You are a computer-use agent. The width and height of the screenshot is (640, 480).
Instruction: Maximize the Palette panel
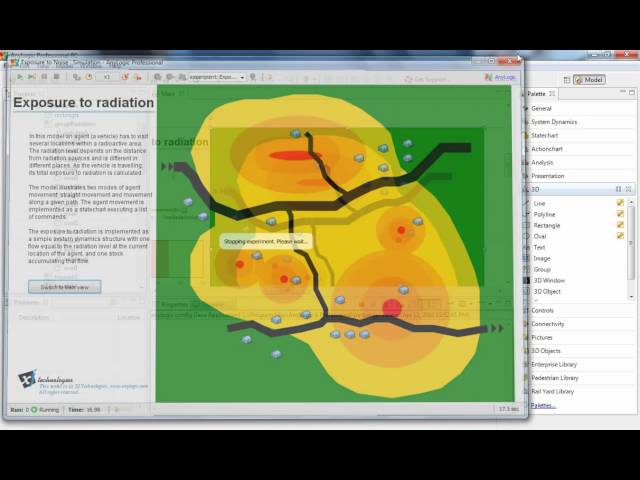click(632, 92)
